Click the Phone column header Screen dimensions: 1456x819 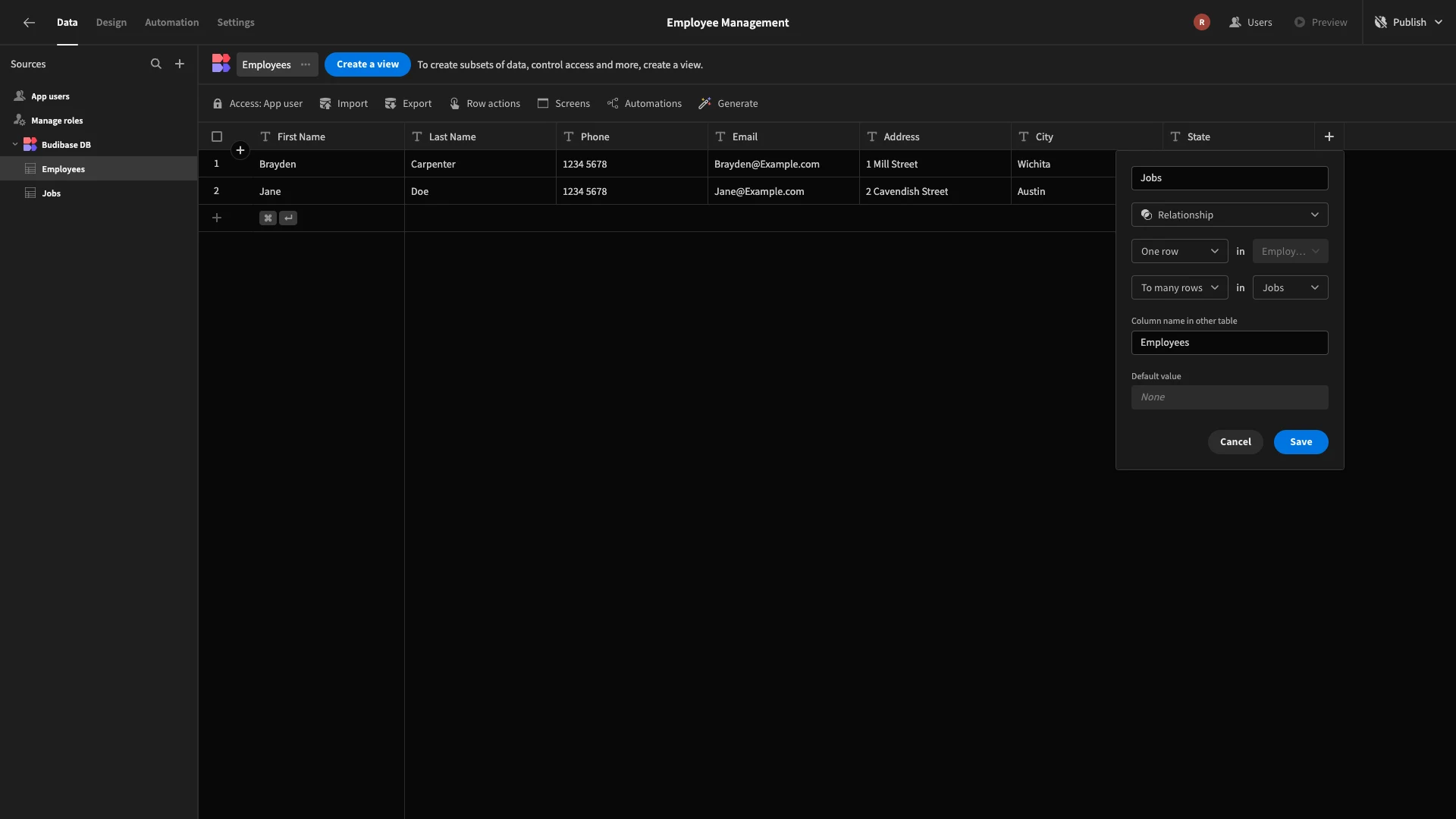click(632, 136)
